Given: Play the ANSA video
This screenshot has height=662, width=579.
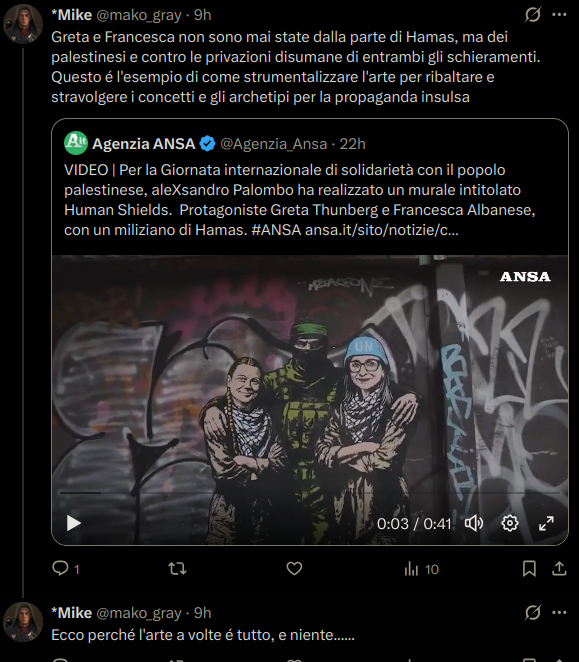Looking at the screenshot, I should [x=73, y=523].
